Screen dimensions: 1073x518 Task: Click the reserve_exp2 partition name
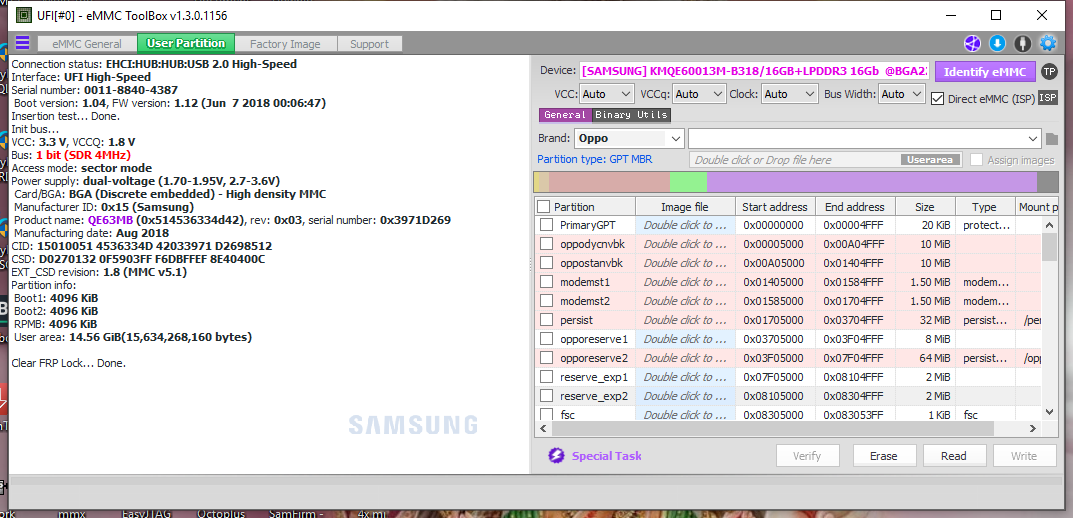(x=593, y=396)
